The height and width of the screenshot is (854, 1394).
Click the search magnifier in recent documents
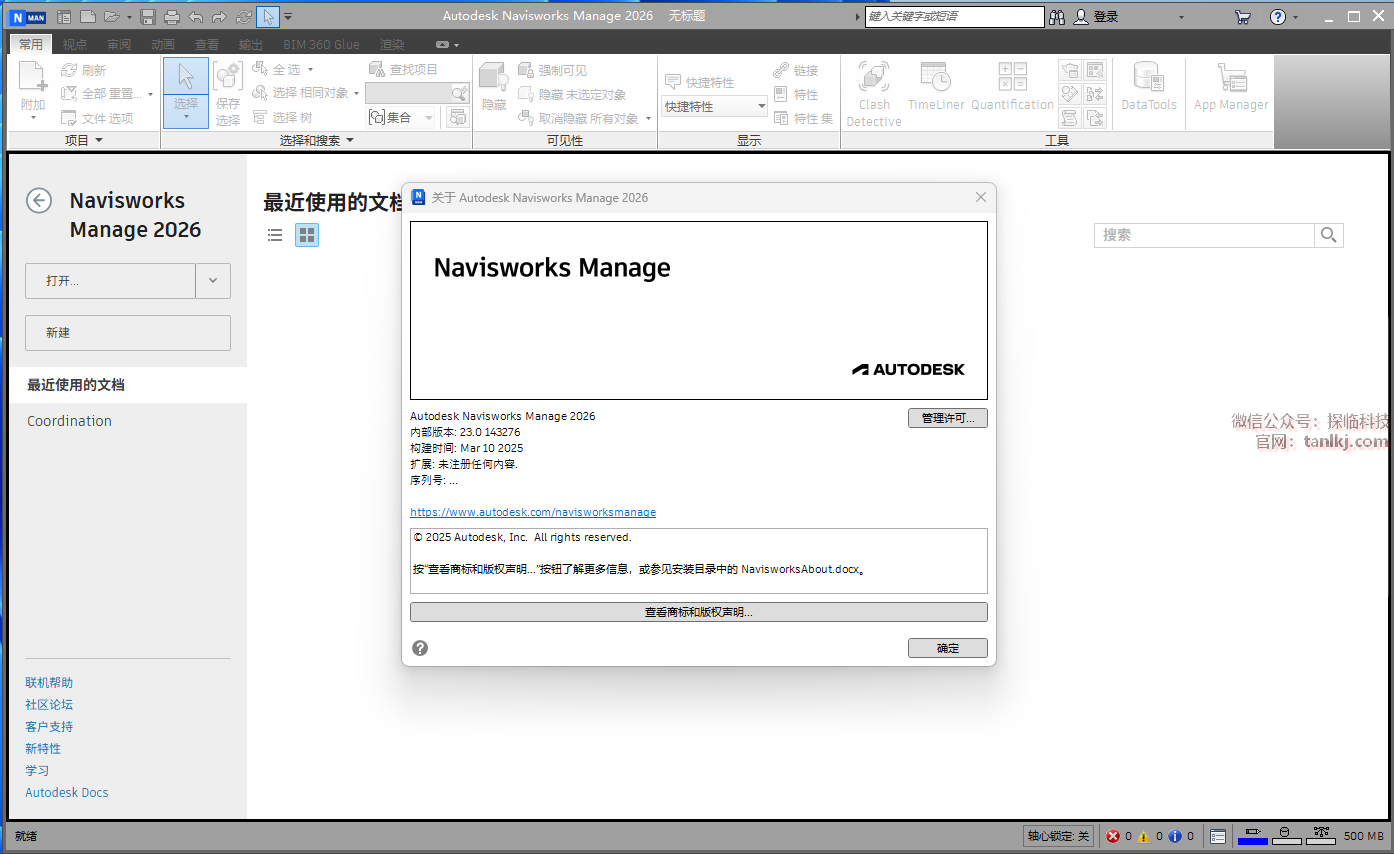(1329, 235)
